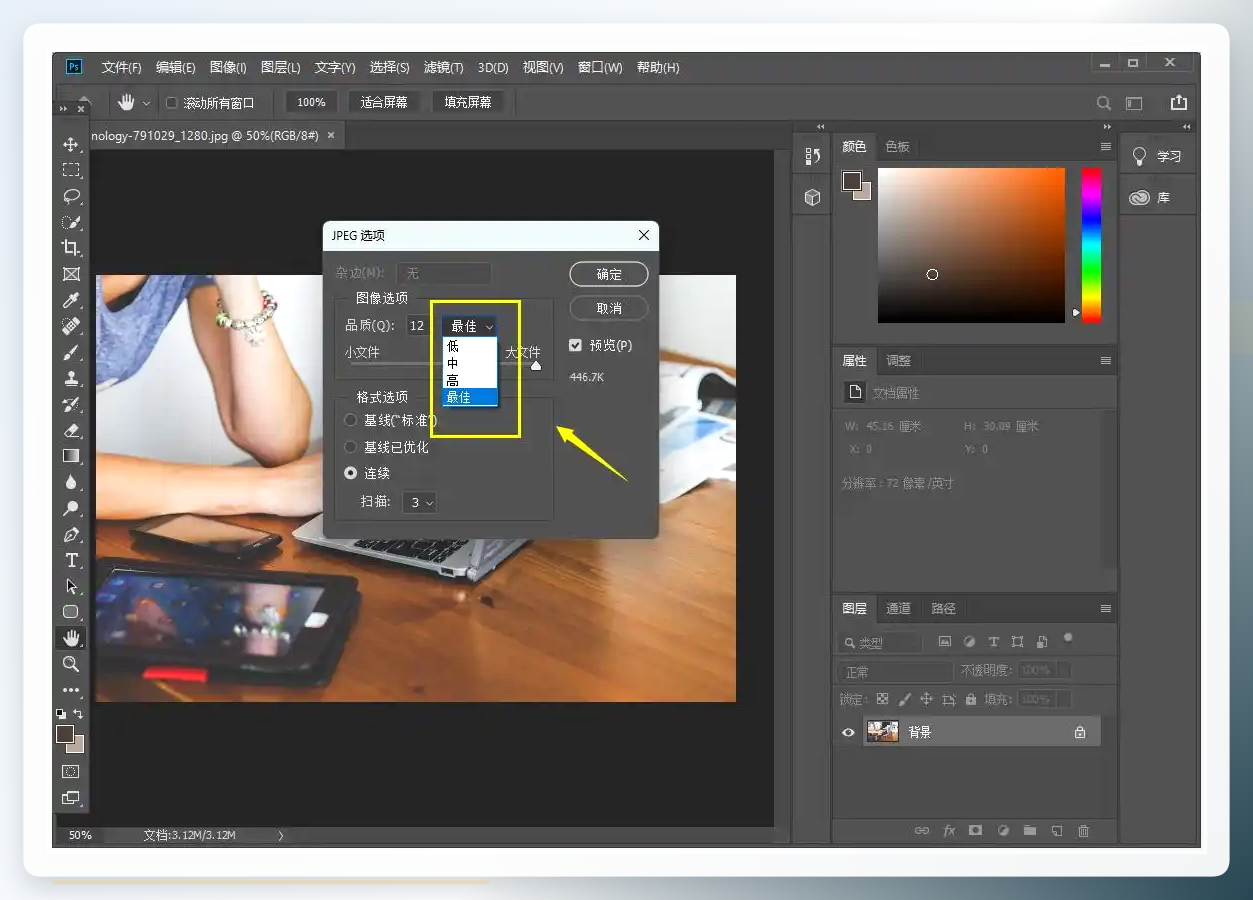Screen dimensions: 1253x900
Task: Select the Brush tool
Action: [x=71, y=352]
